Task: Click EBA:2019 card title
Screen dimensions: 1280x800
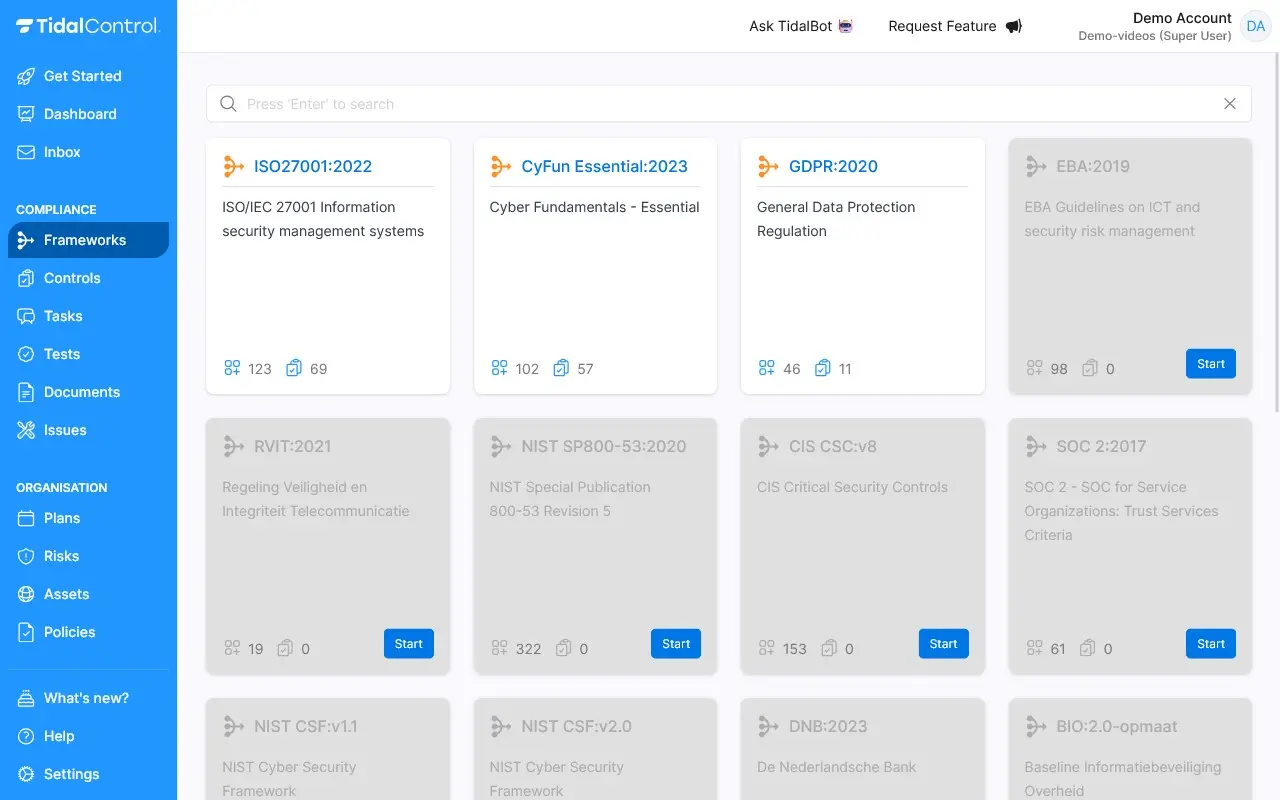Action: 1093,167
